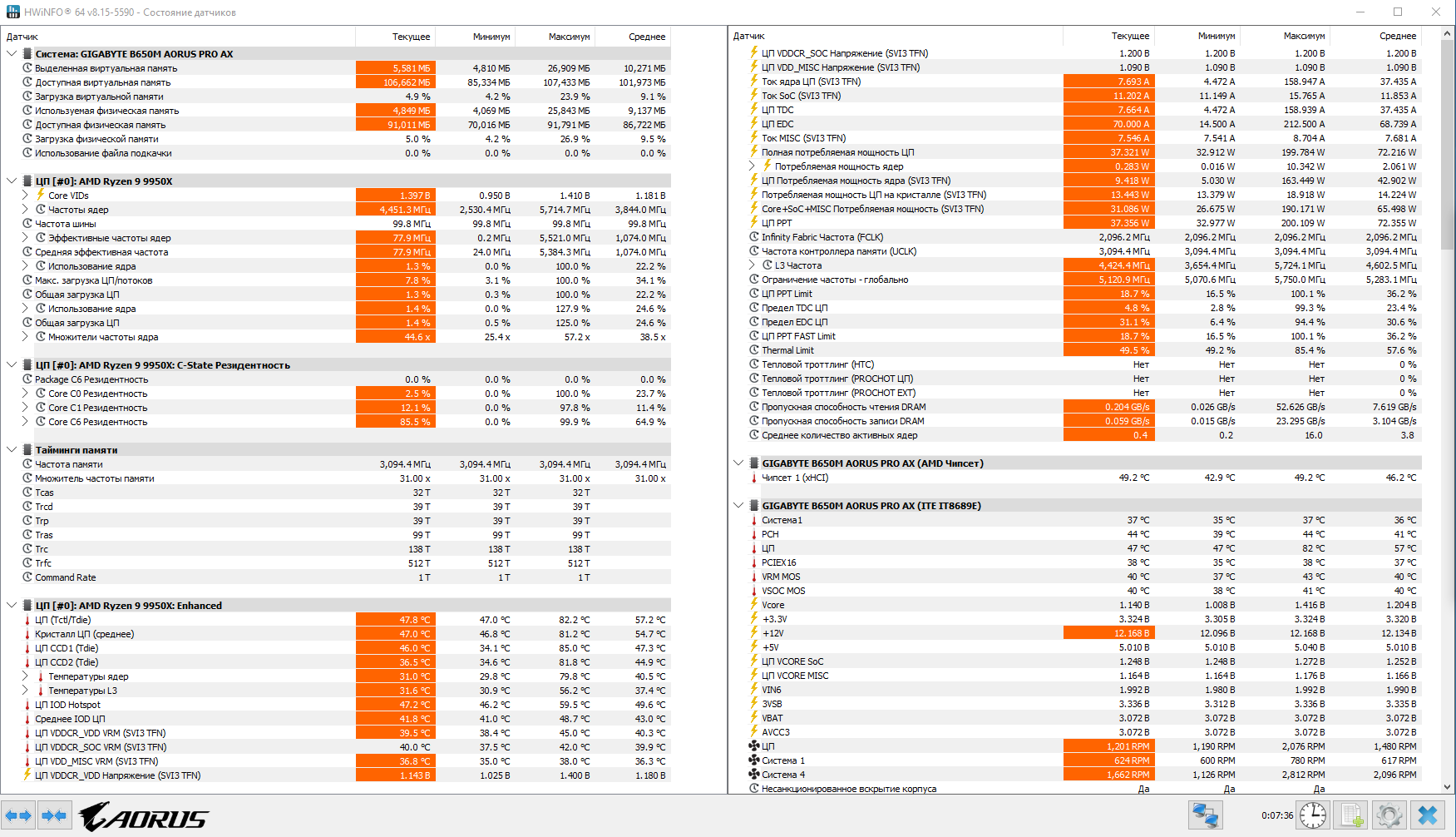Collapse the GIGABYTE (AMD Чипсет) group
The width and height of the screenshot is (1456, 837).
738,463
